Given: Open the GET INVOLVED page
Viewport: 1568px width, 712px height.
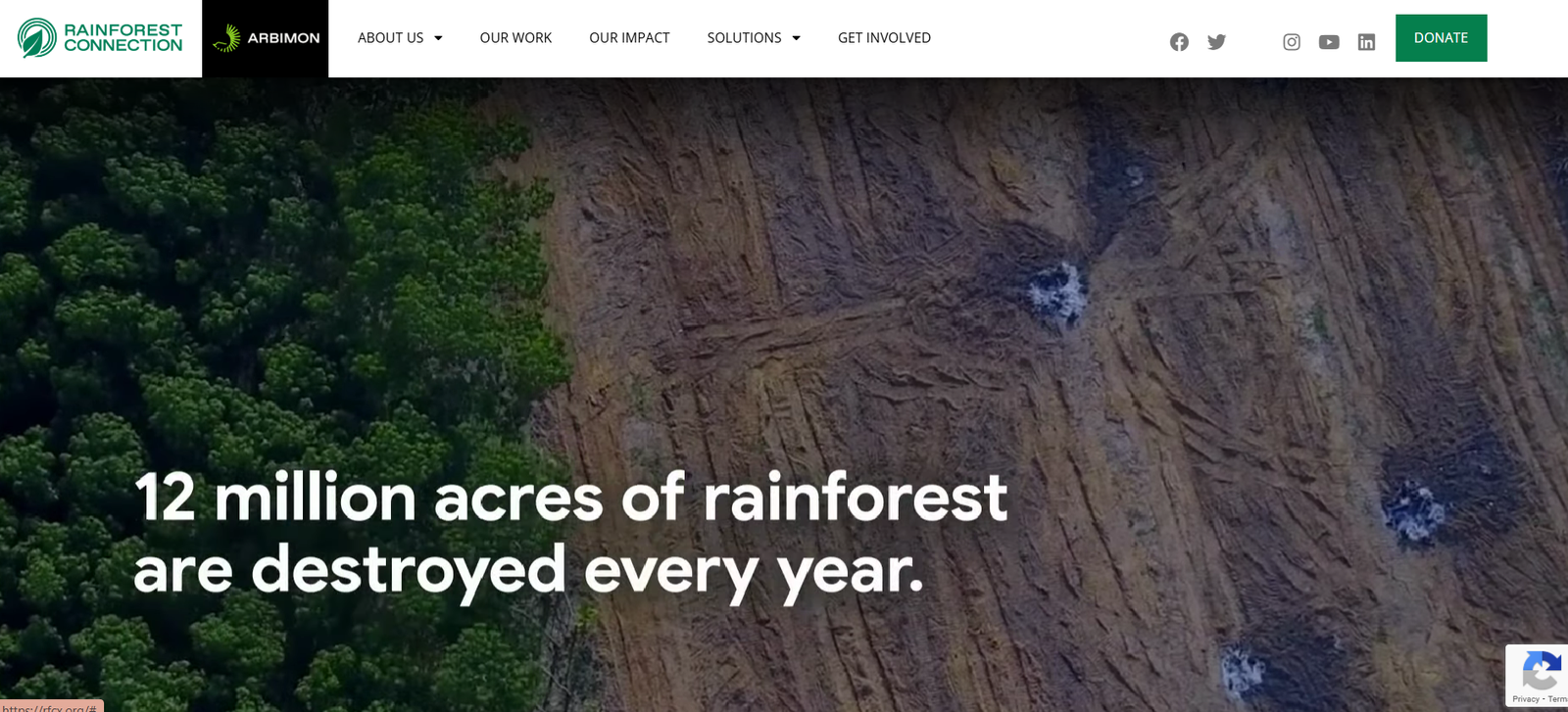Looking at the screenshot, I should pyautogui.click(x=884, y=38).
